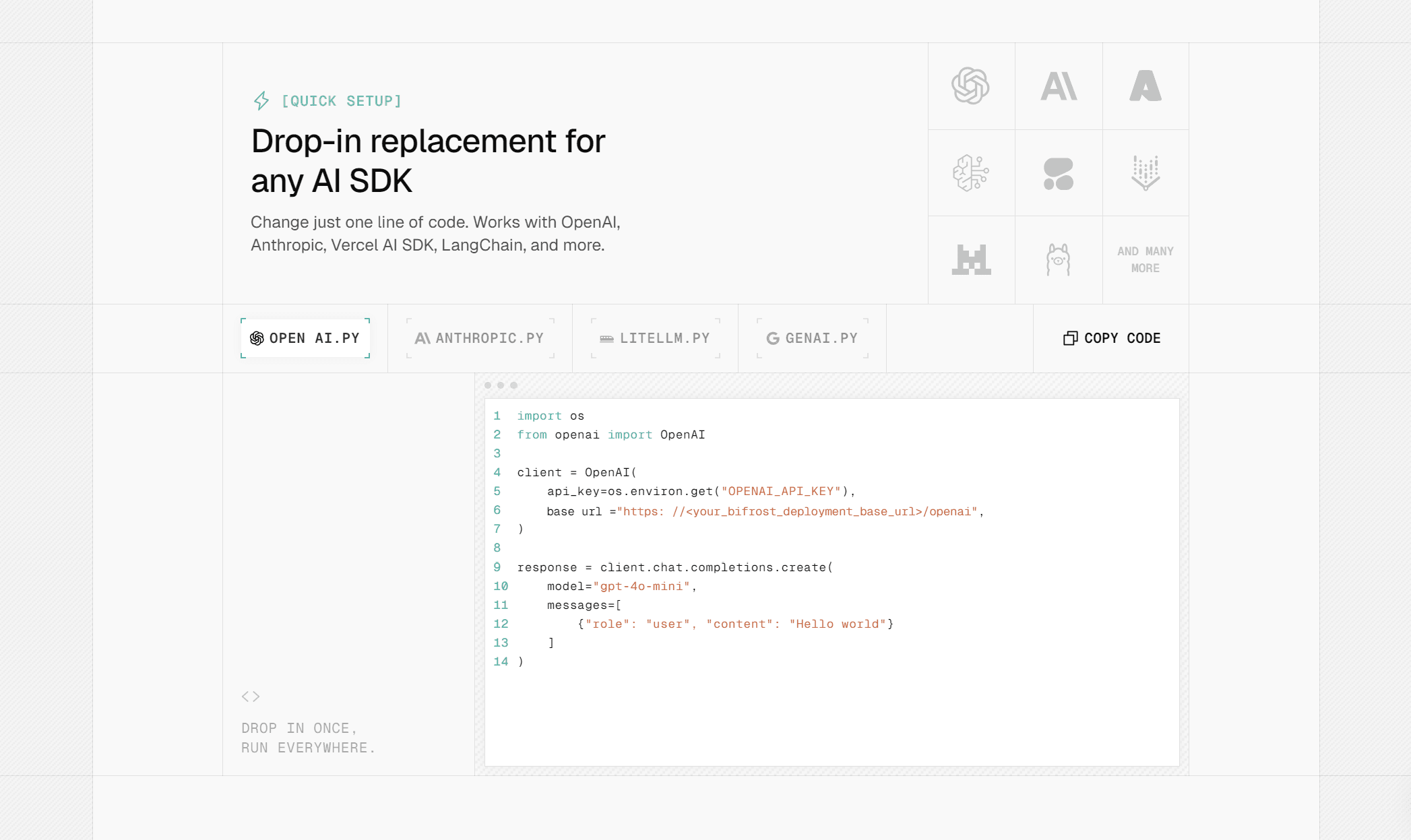The height and width of the screenshot is (840, 1411).
Task: Click the Vertex dotted arrow logo tile
Action: (x=1146, y=173)
